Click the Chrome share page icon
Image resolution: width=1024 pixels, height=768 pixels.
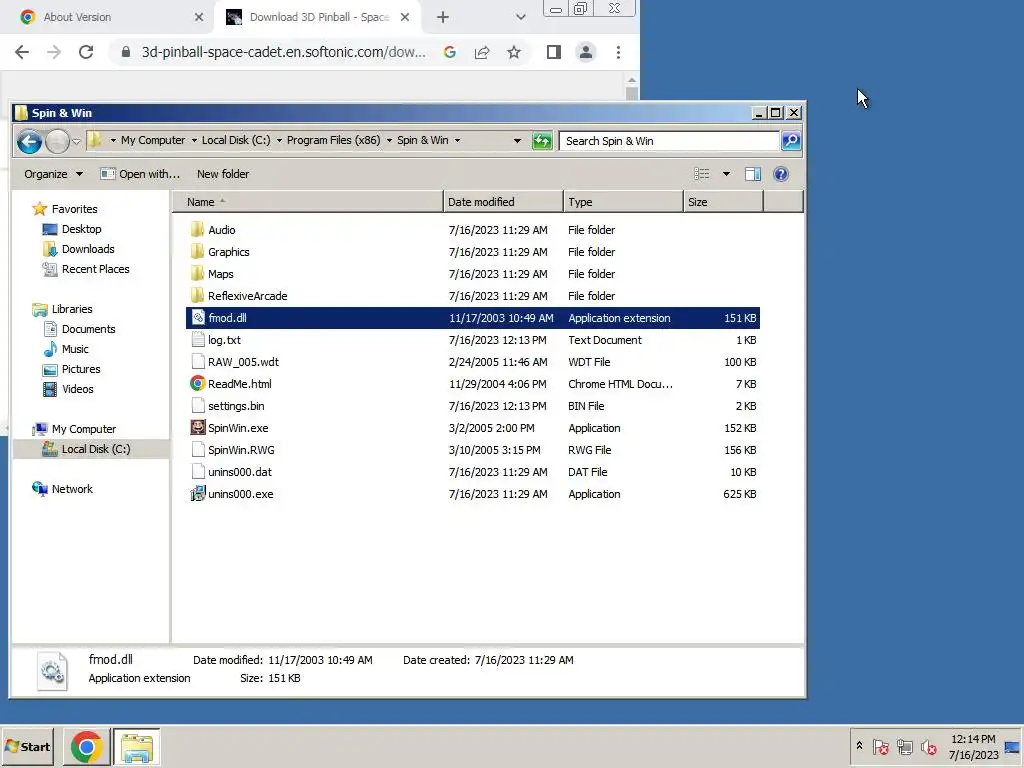482,52
